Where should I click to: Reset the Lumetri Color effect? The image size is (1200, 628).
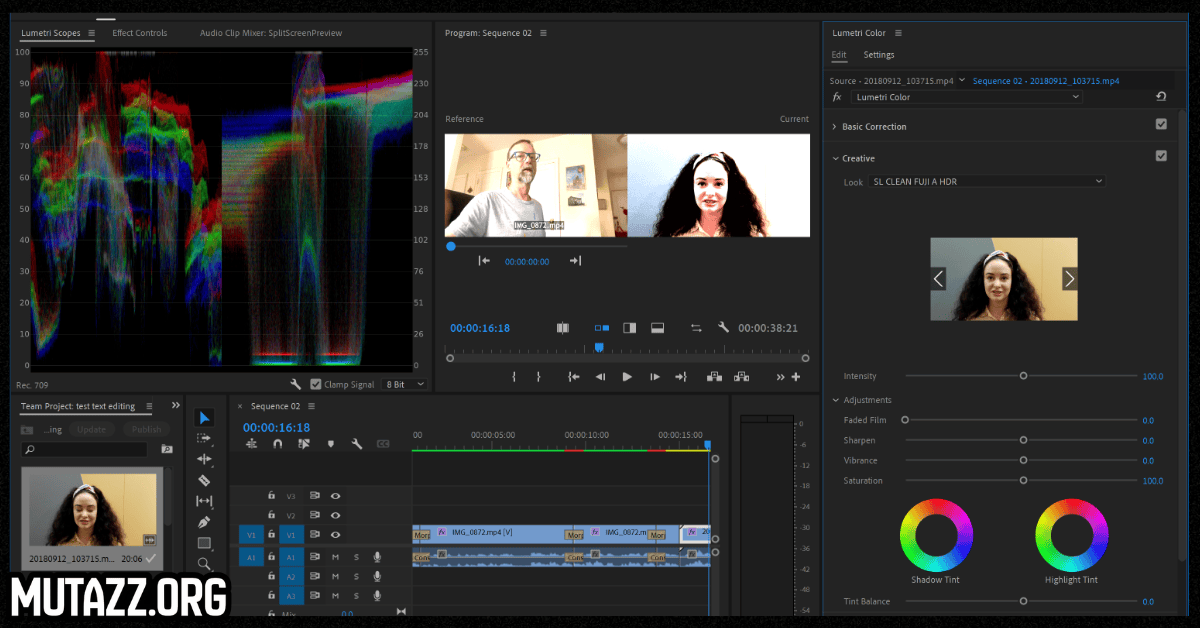click(x=1160, y=97)
